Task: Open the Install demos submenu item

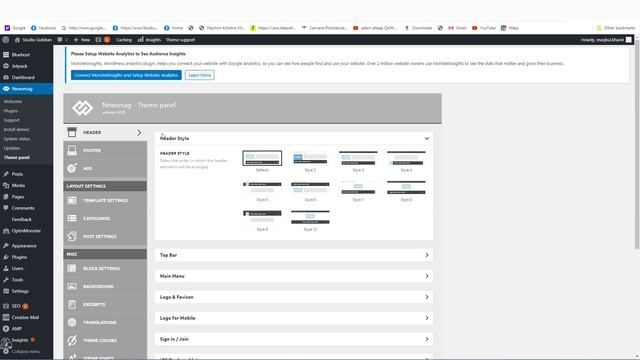Action: coord(16,129)
